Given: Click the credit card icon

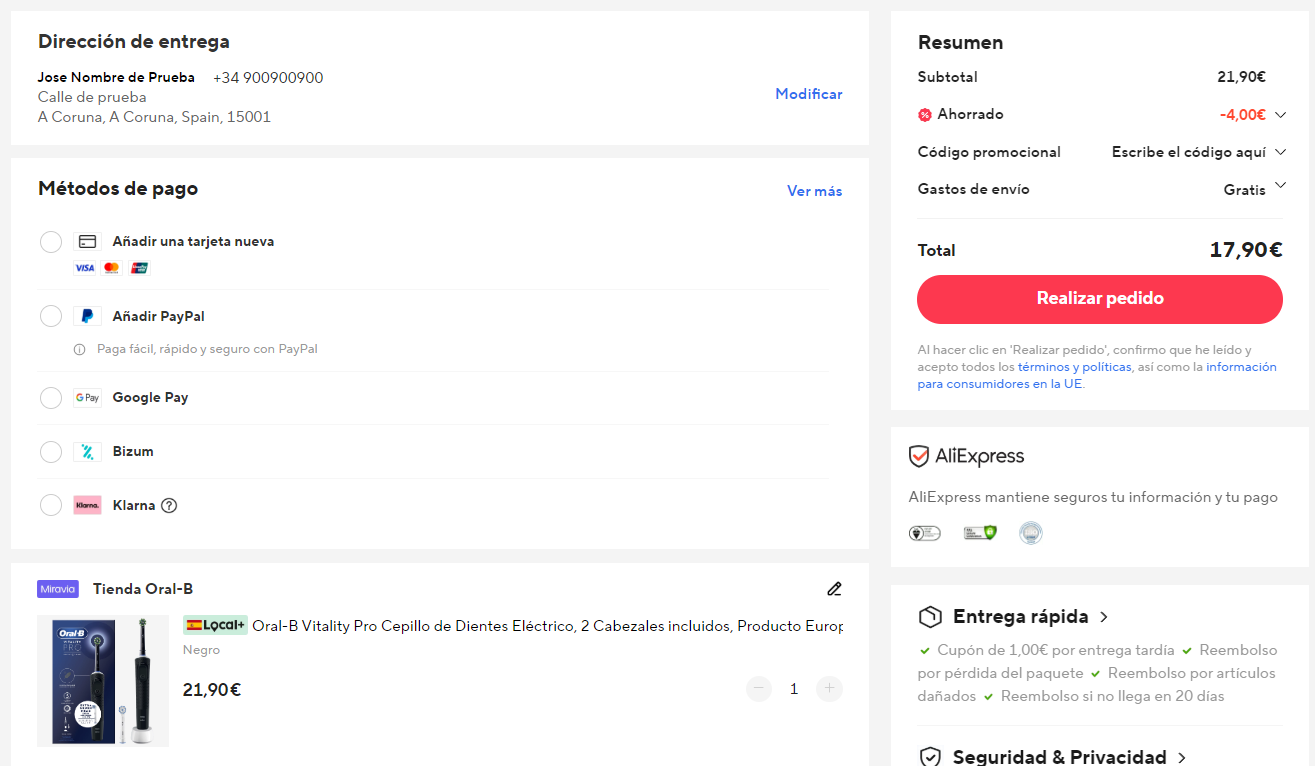Looking at the screenshot, I should tap(87, 242).
